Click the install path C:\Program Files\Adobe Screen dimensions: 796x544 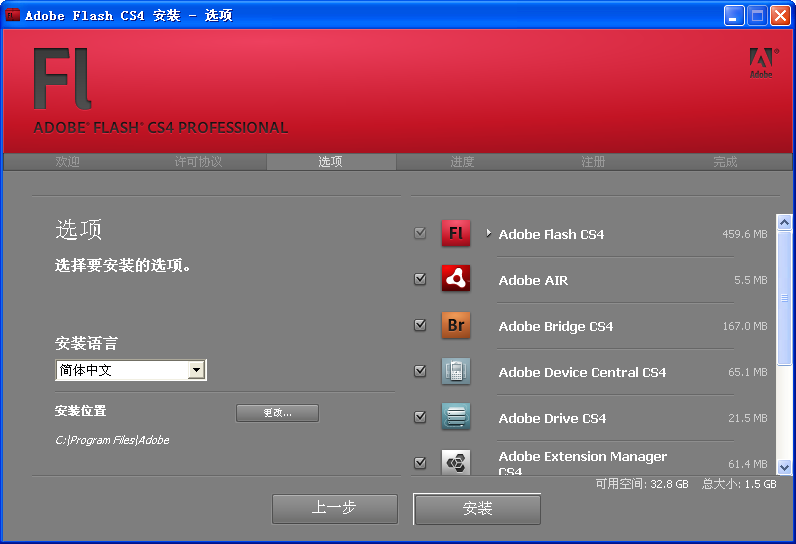pos(112,440)
